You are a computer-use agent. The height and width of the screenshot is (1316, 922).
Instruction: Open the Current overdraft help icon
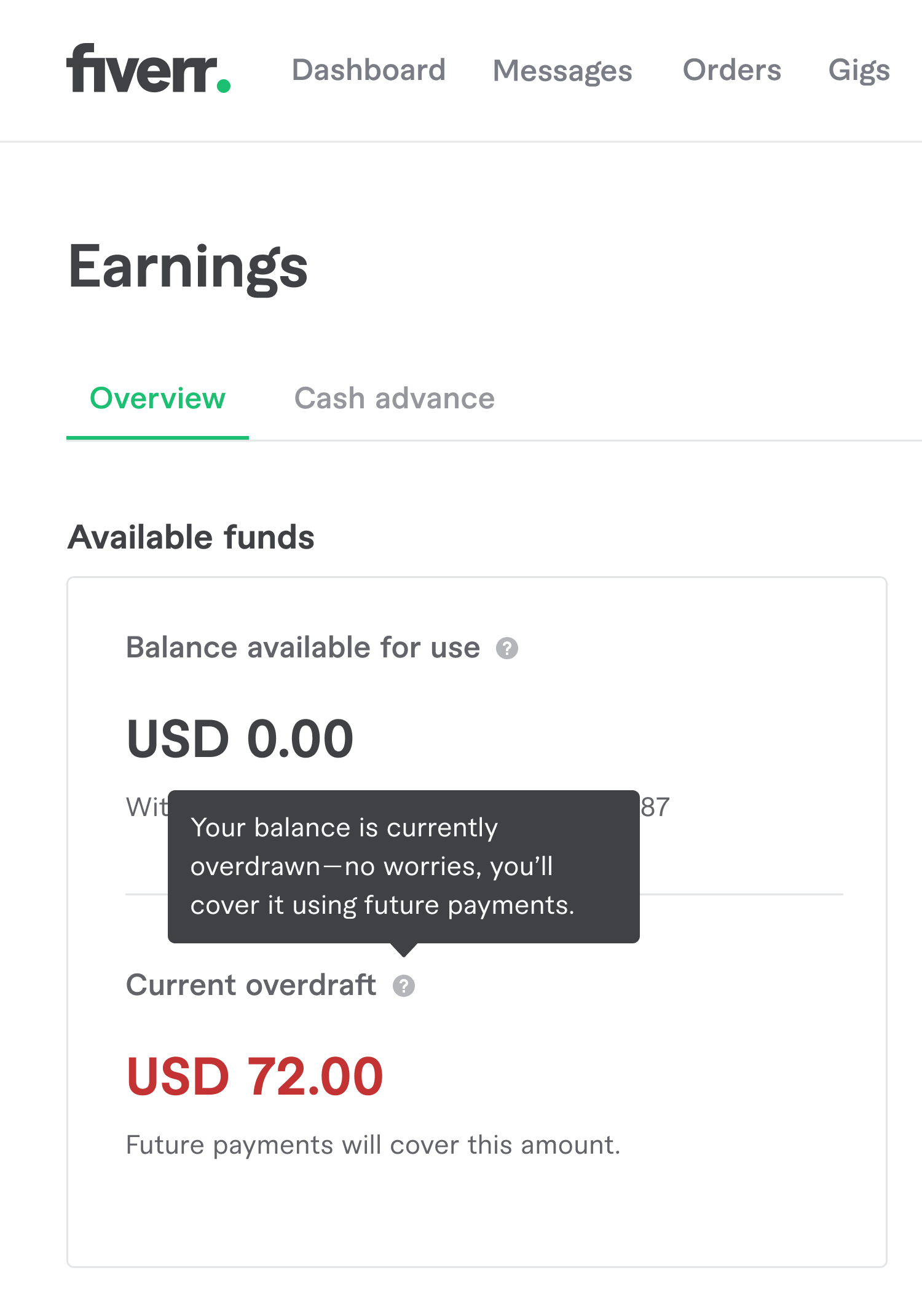coord(404,985)
